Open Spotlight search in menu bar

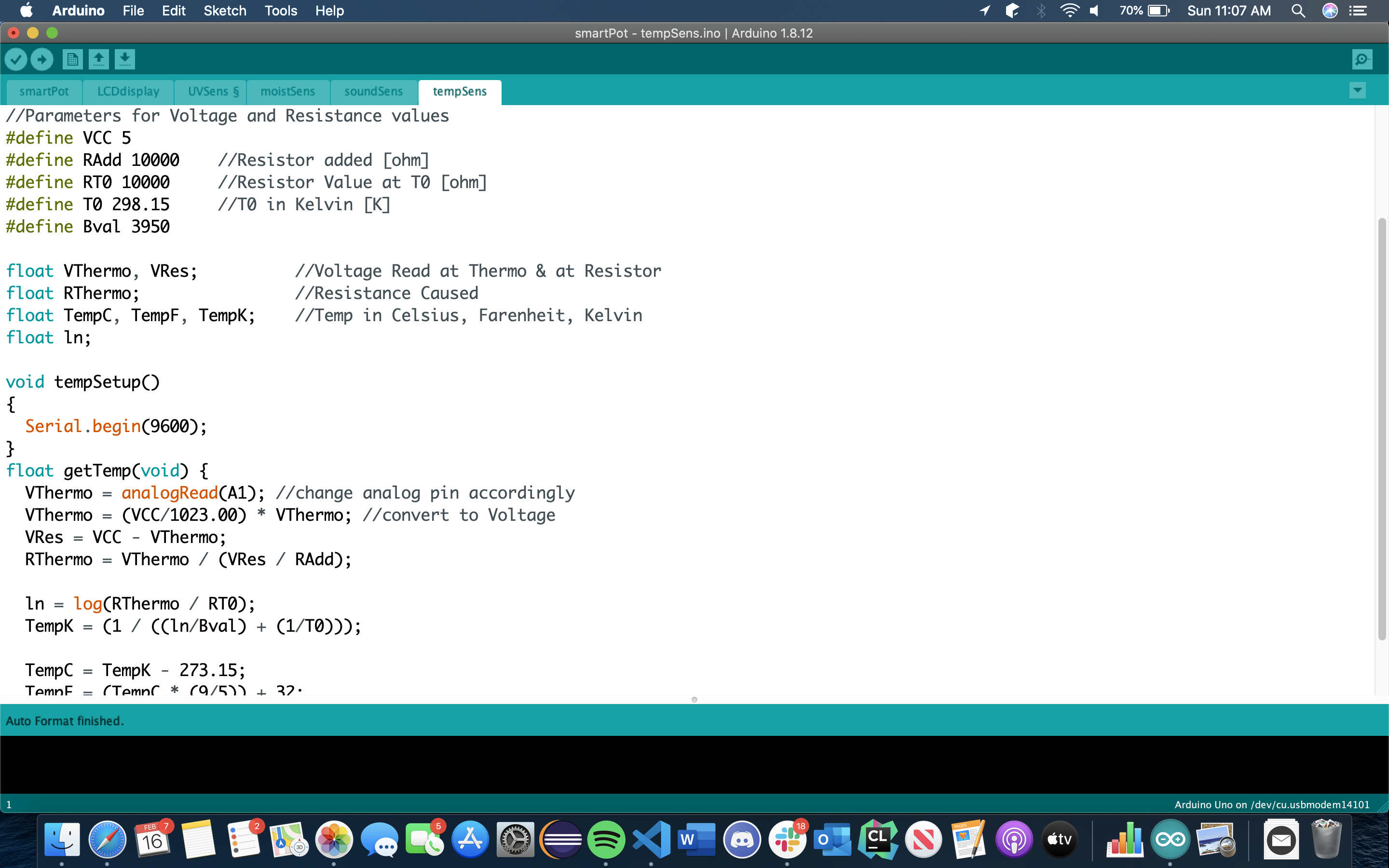pyautogui.click(x=1298, y=10)
